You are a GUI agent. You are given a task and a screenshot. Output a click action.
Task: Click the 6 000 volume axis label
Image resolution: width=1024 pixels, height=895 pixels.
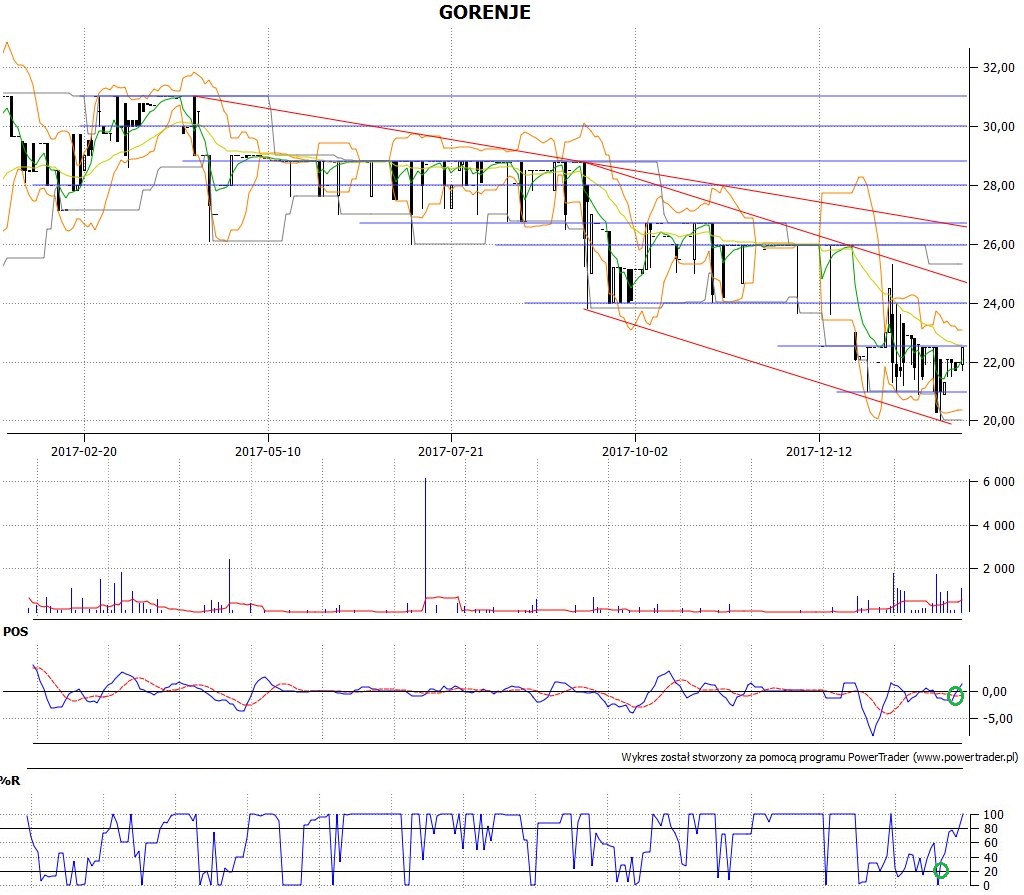point(999,481)
